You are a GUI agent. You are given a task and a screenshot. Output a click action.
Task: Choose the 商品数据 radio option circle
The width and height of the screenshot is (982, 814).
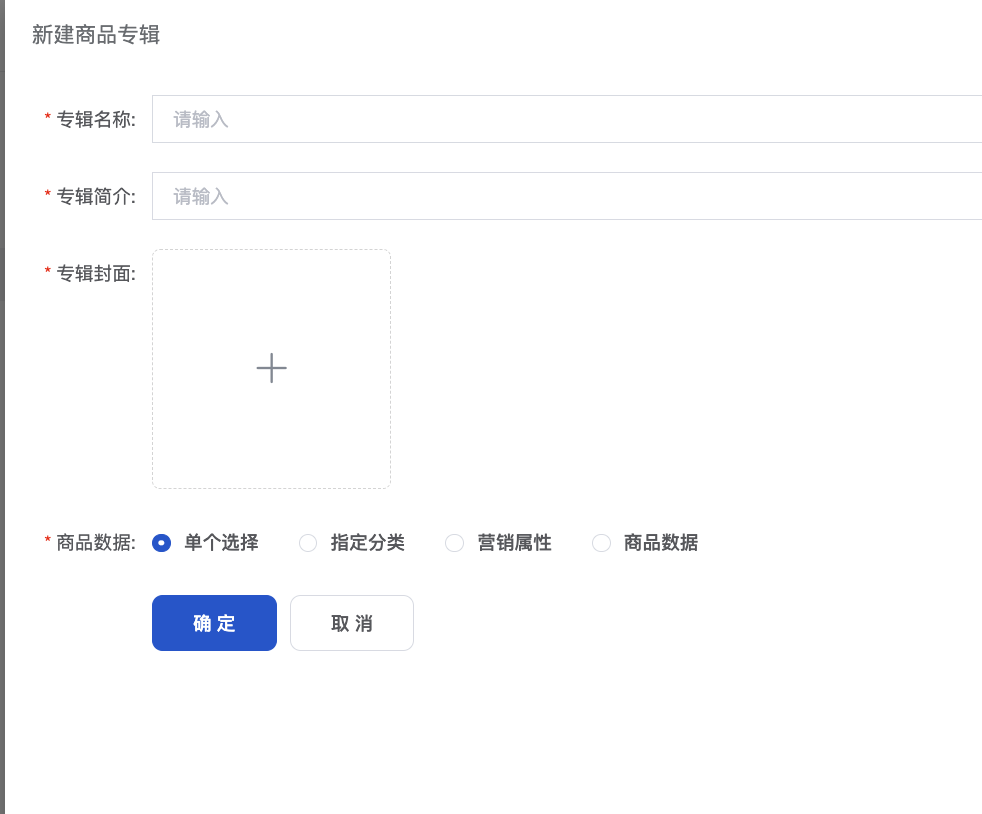tap(601, 543)
